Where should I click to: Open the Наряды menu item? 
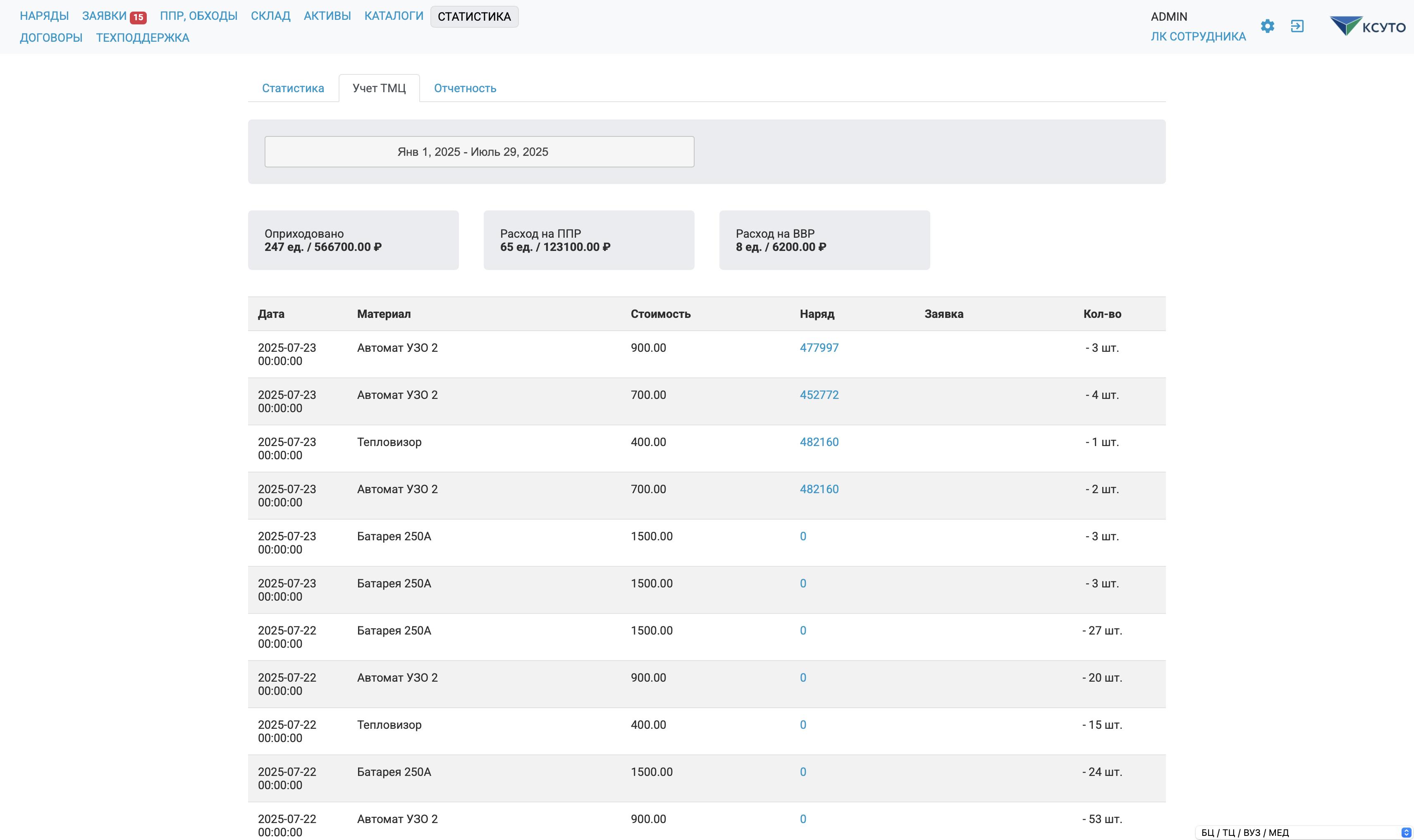tap(44, 16)
